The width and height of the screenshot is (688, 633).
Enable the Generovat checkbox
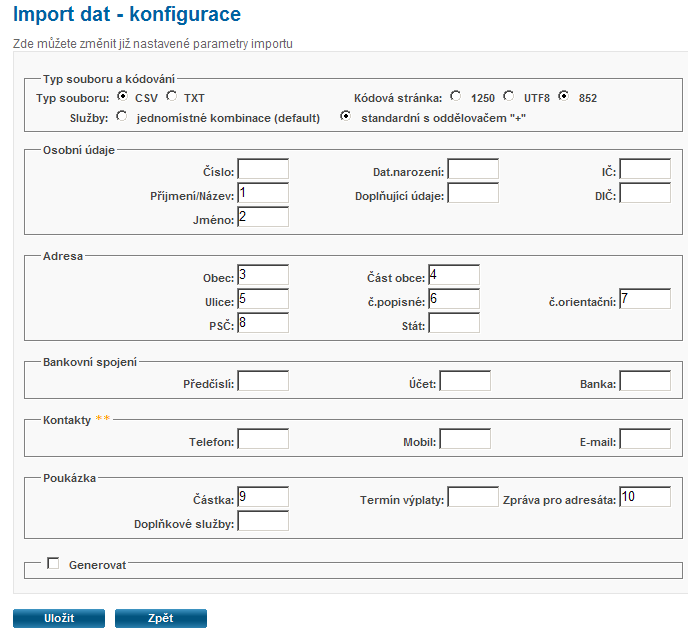coord(53,563)
